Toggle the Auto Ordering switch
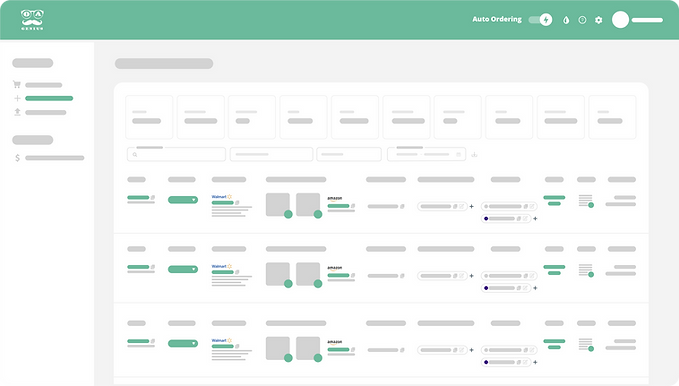Image resolution: width=679 pixels, height=386 pixels. point(540,19)
